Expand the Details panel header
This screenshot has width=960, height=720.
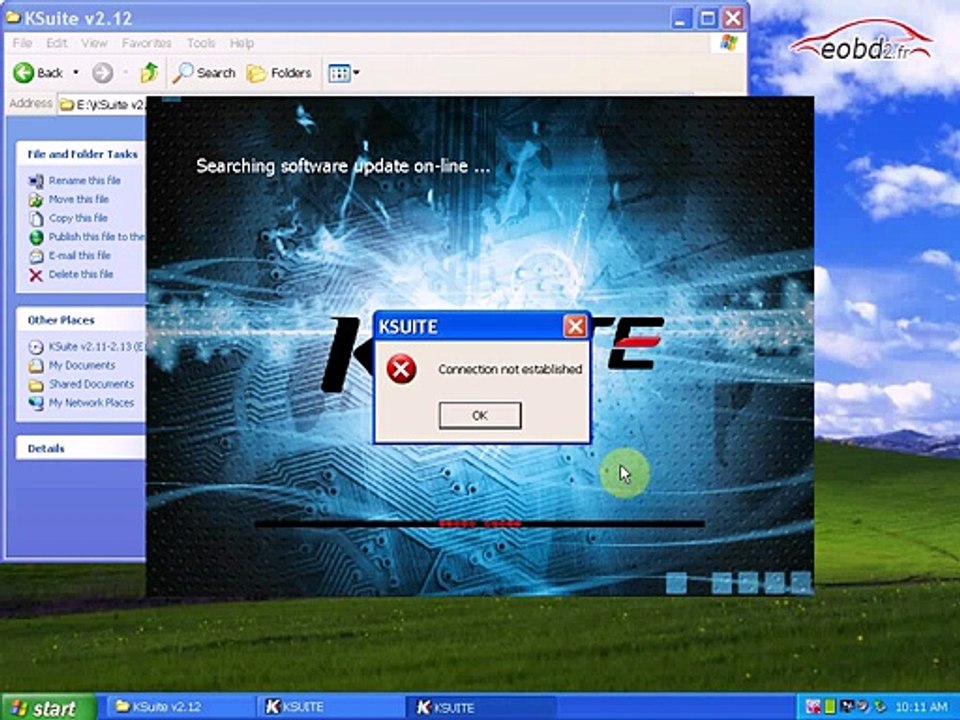tap(81, 448)
